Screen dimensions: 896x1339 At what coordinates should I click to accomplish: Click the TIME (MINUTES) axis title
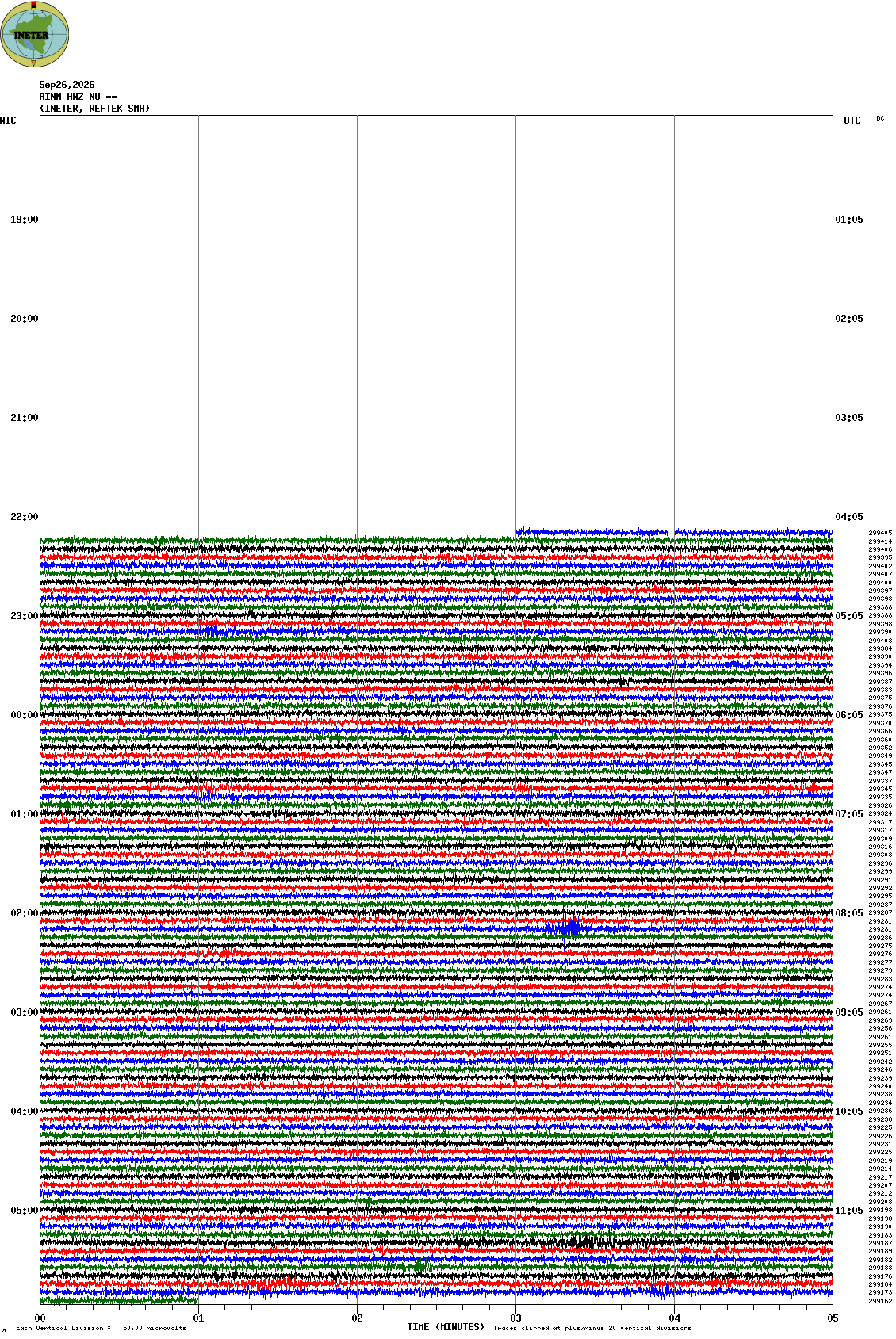pyautogui.click(x=446, y=1326)
